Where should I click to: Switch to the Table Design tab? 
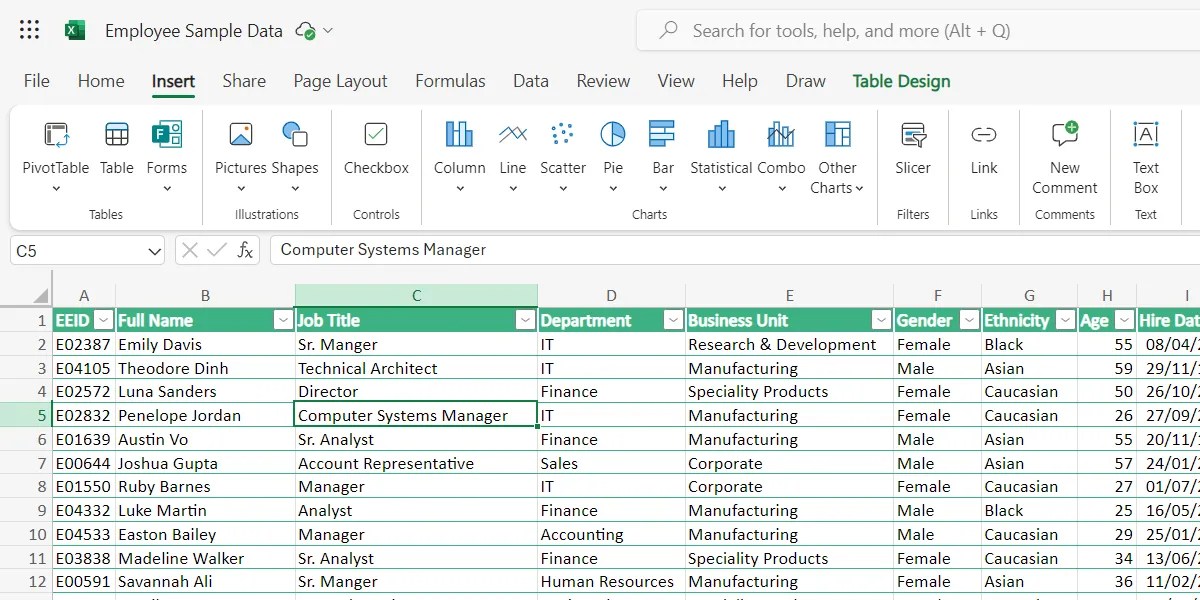900,81
